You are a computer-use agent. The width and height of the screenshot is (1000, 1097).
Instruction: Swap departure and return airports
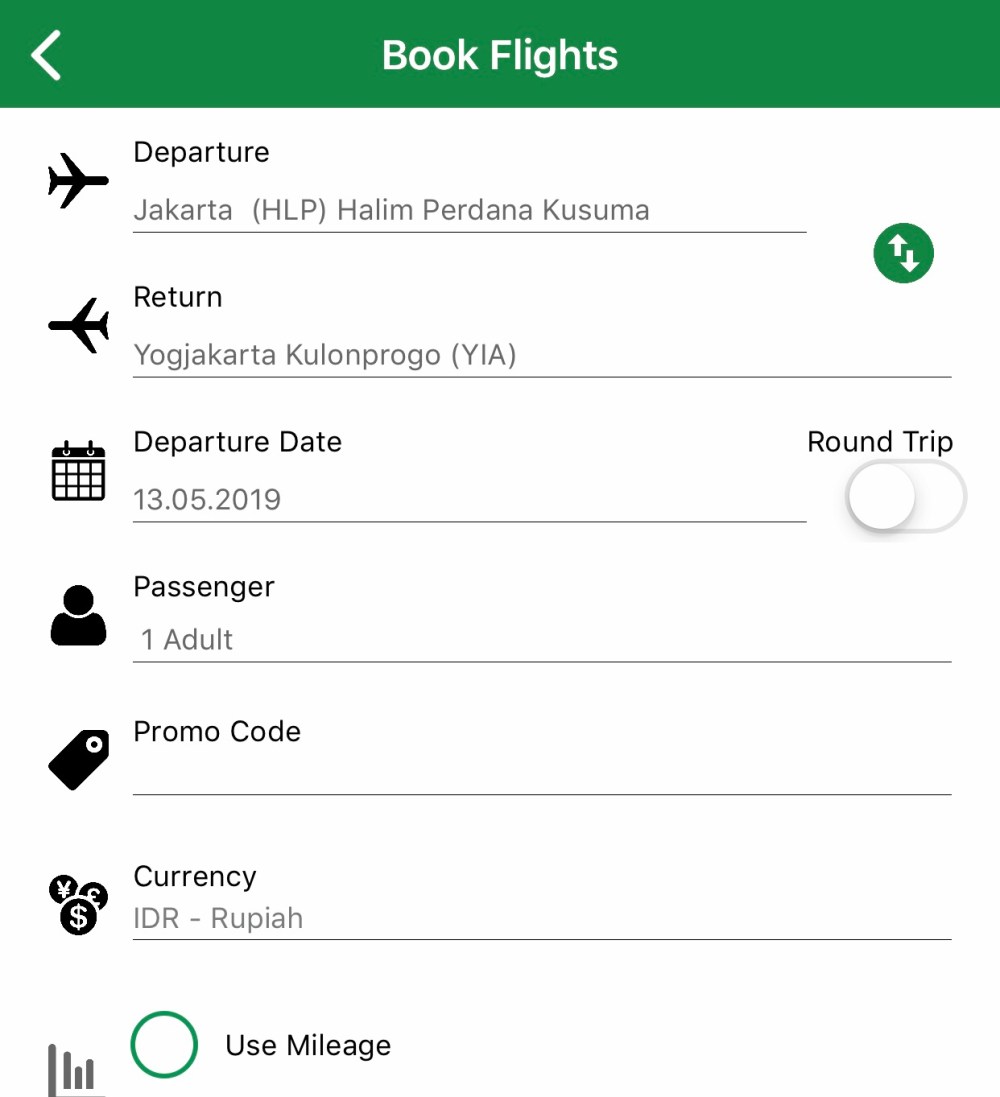pos(903,253)
